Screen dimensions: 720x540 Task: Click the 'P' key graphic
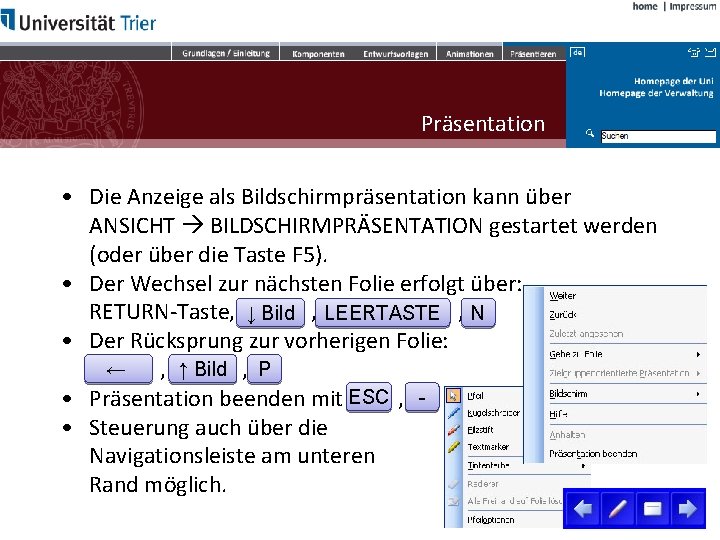coord(264,369)
